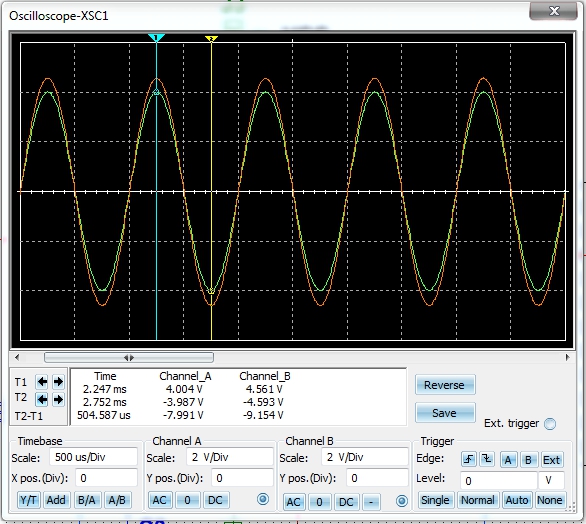Move cursor T1 left with arrow
586x524 pixels.
pos(42,382)
